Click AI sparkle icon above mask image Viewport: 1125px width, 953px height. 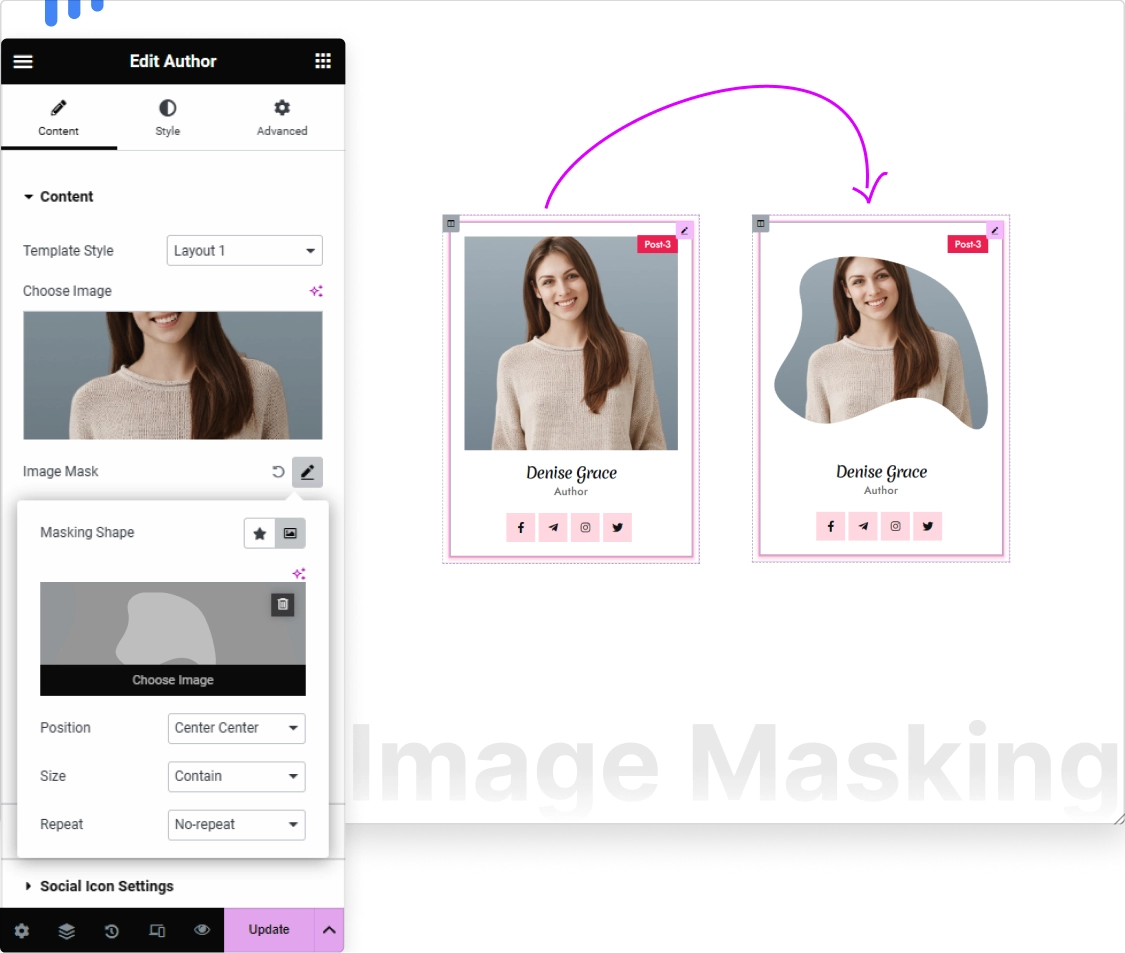coord(298,573)
